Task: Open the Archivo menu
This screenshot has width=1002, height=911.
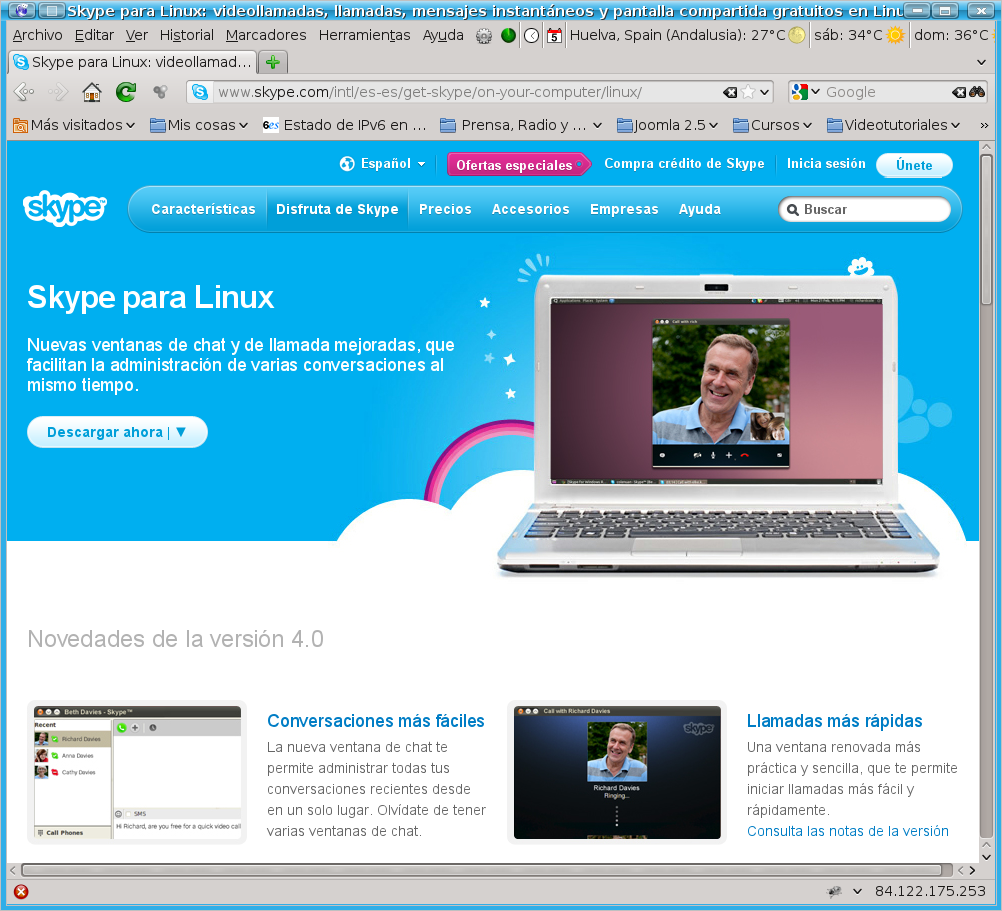Action: coord(38,36)
